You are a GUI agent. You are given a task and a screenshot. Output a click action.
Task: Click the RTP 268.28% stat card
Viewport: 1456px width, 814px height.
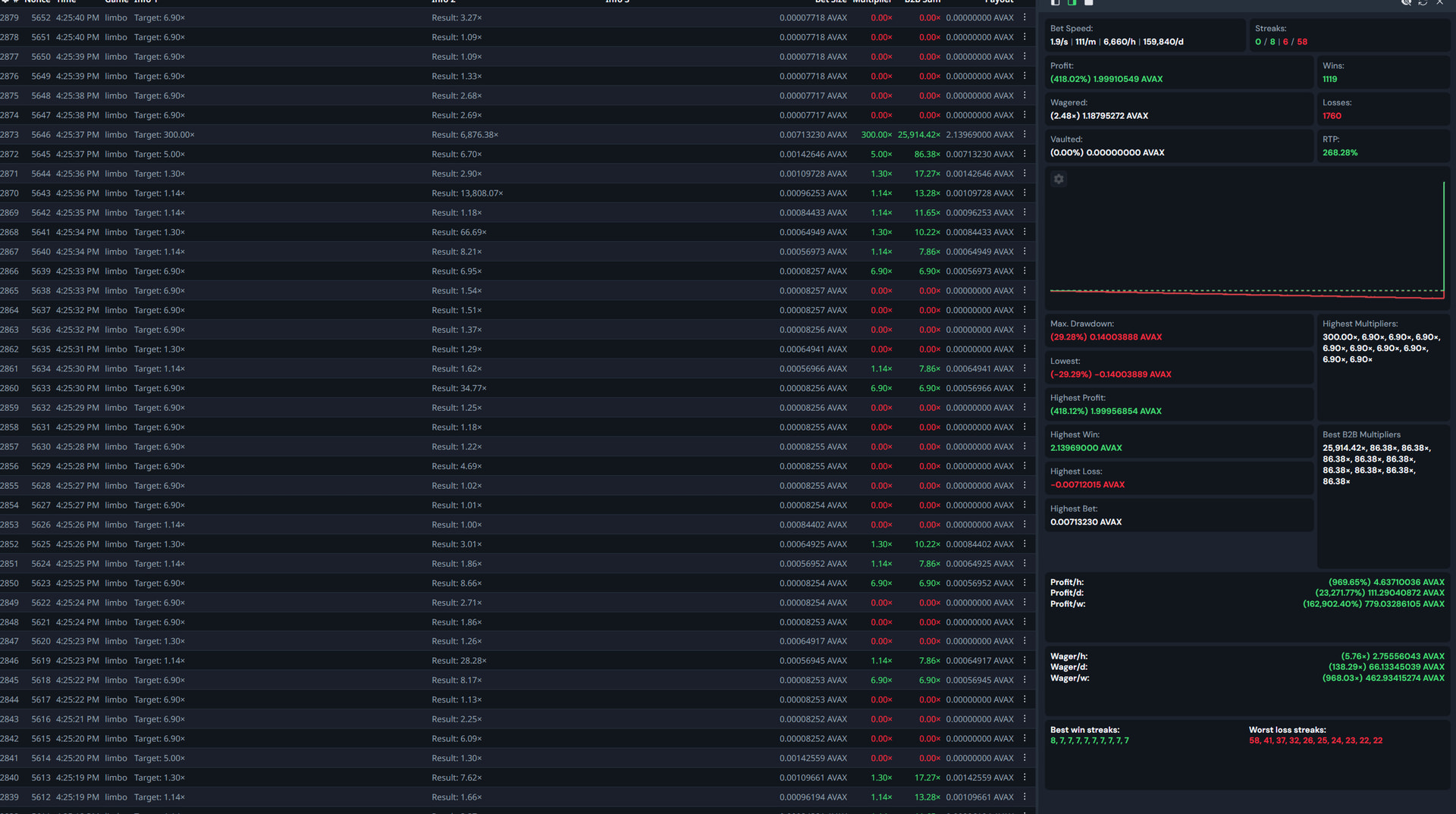point(1382,146)
